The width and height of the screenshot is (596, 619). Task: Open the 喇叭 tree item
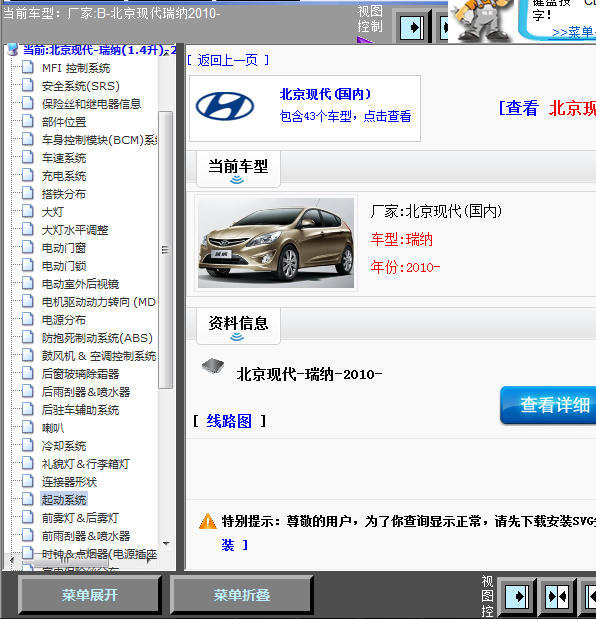[52, 428]
